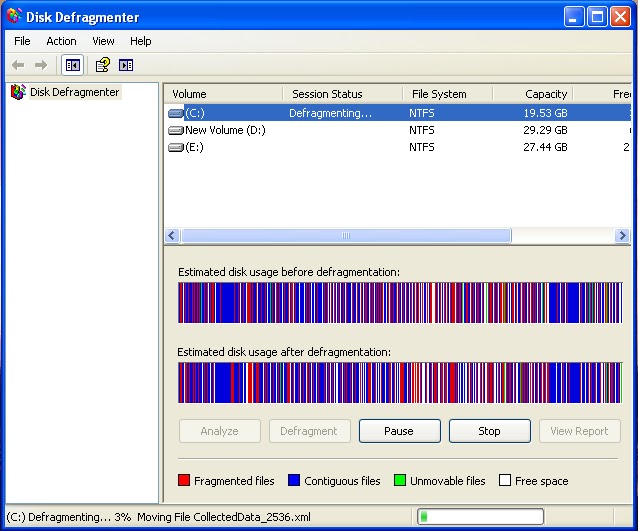Click the NTFS cell in the E: row
This screenshot has height=531, width=638.
422,147
